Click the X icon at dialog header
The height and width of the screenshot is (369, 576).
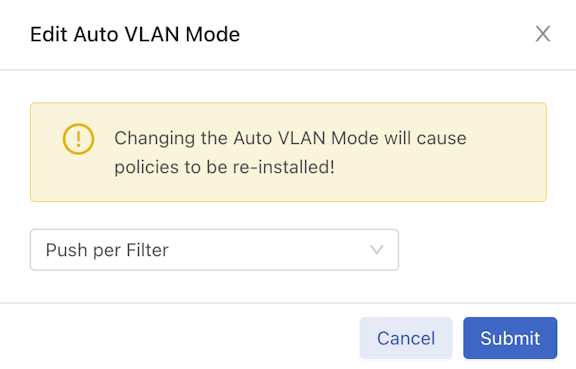[543, 34]
